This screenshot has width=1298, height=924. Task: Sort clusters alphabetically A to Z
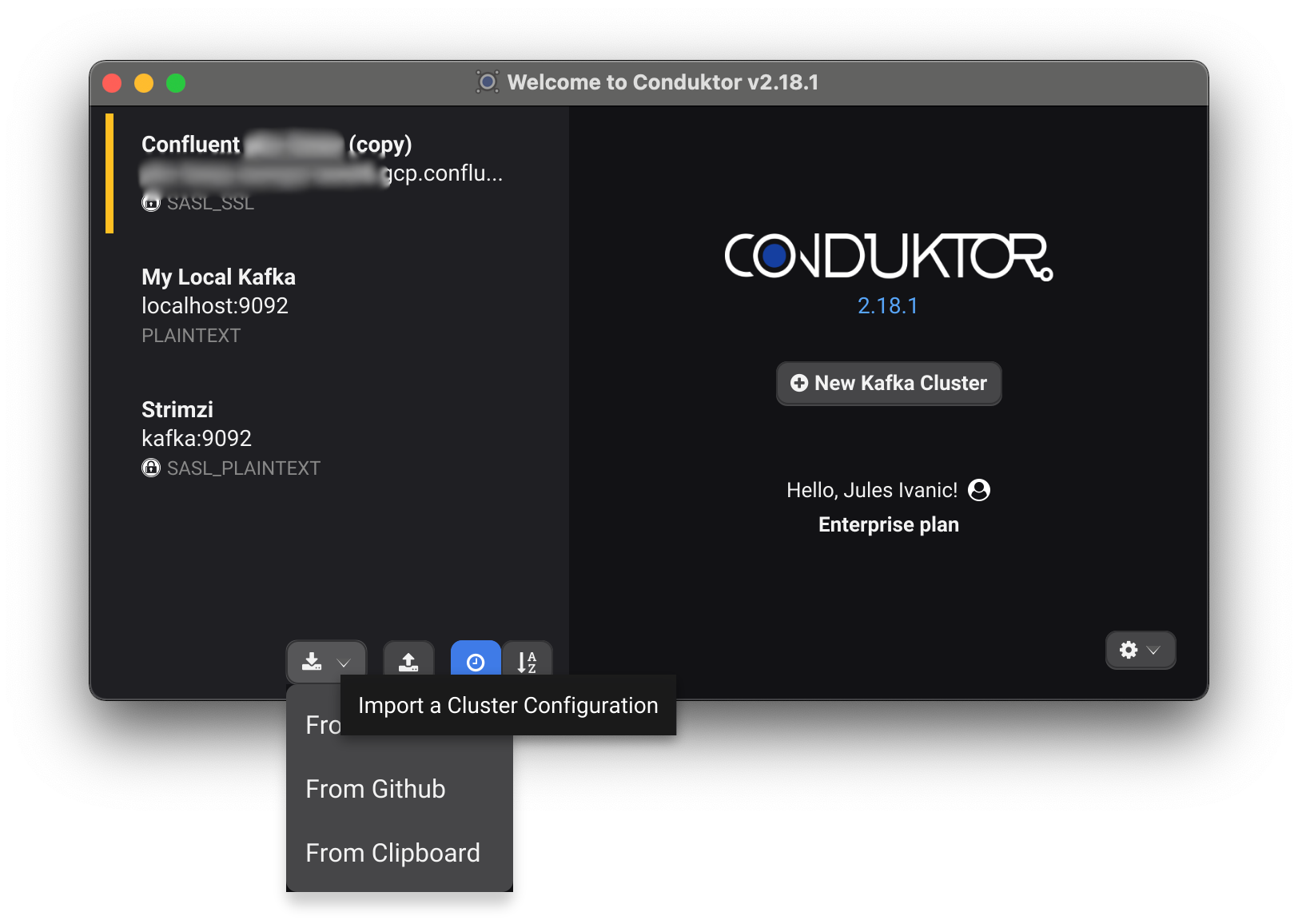pyautogui.click(x=527, y=661)
